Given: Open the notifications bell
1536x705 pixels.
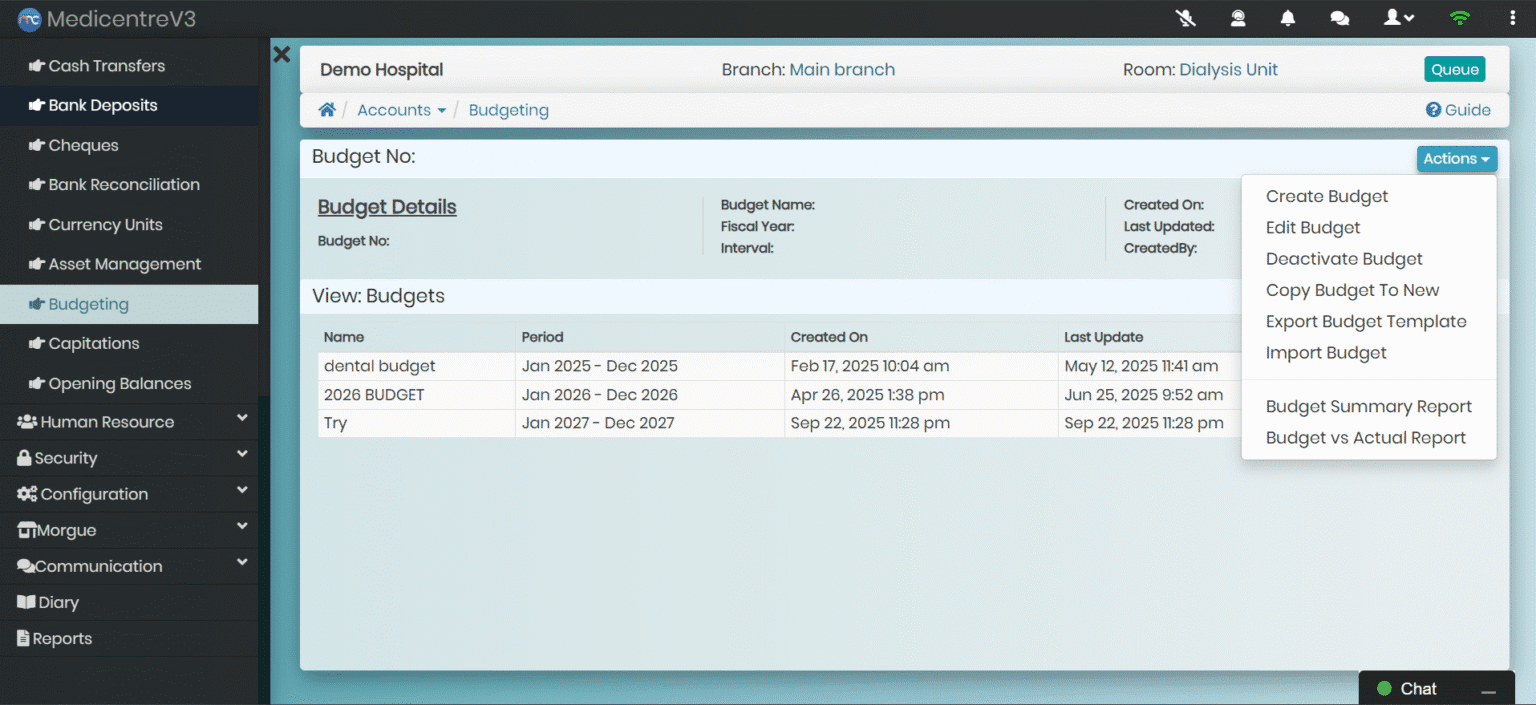Looking at the screenshot, I should pos(1288,18).
